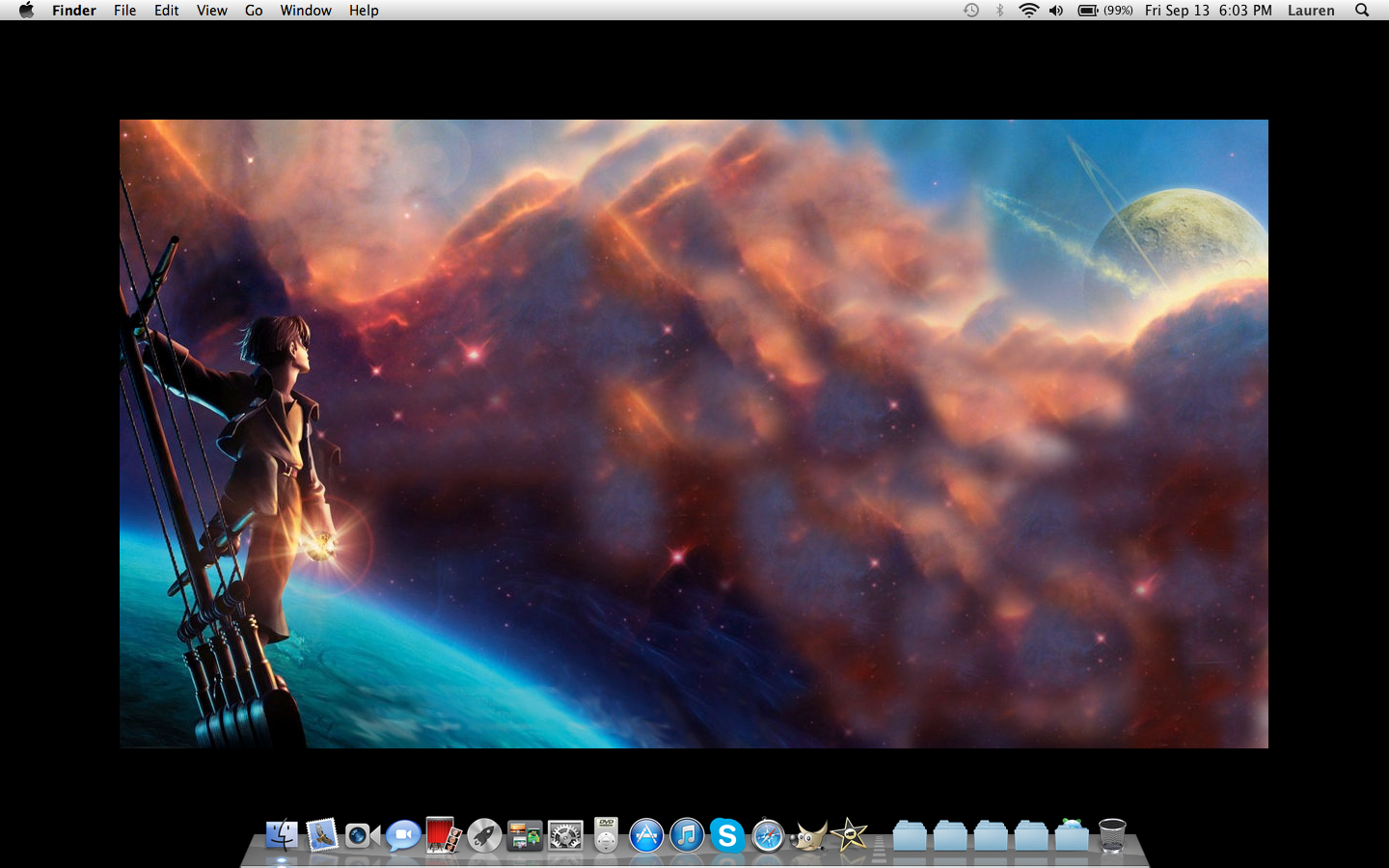The width and height of the screenshot is (1389, 868).
Task: Launch Skype from the Dock
Action: pyautogui.click(x=727, y=835)
